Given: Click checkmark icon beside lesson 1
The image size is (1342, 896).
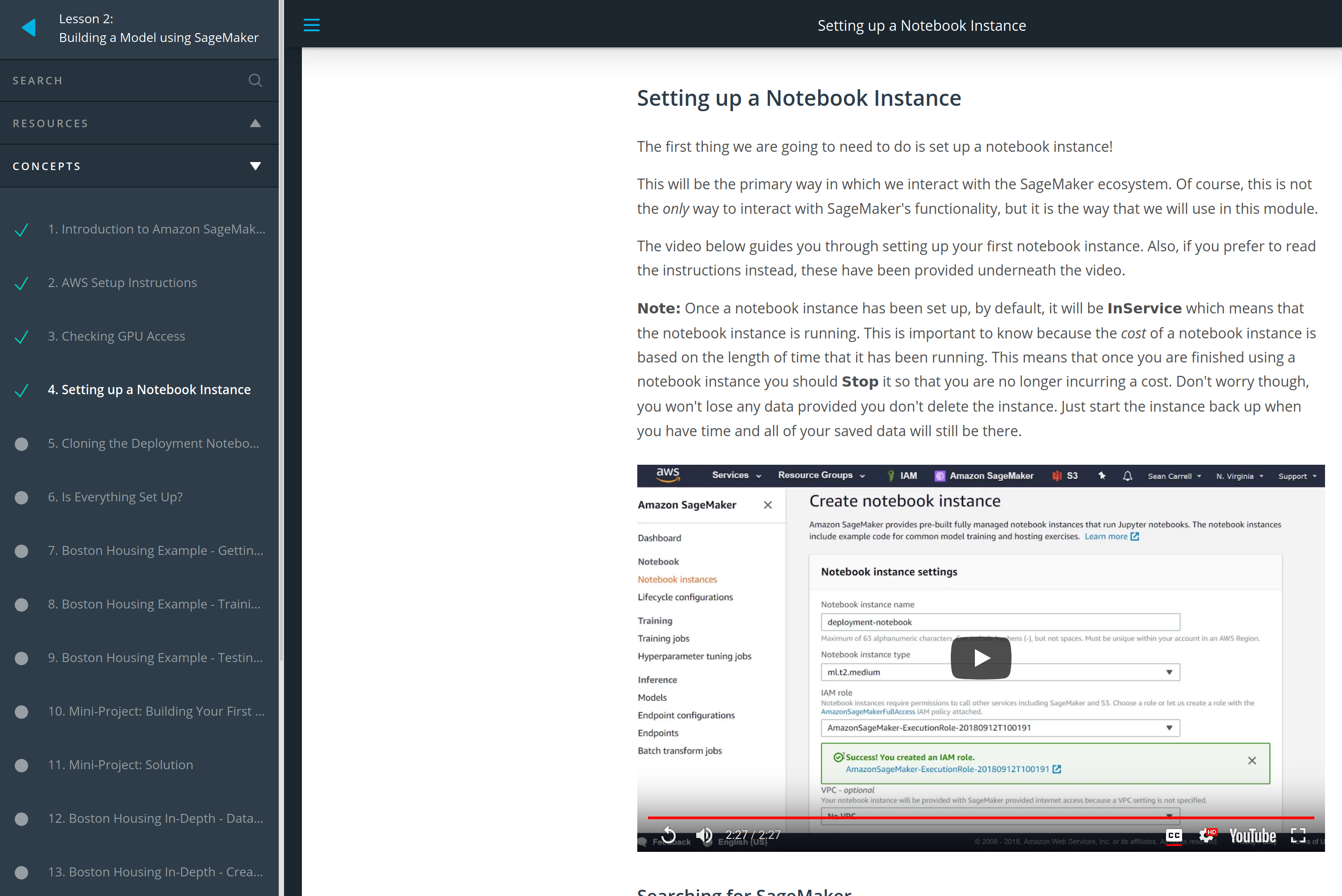Looking at the screenshot, I should [21, 230].
